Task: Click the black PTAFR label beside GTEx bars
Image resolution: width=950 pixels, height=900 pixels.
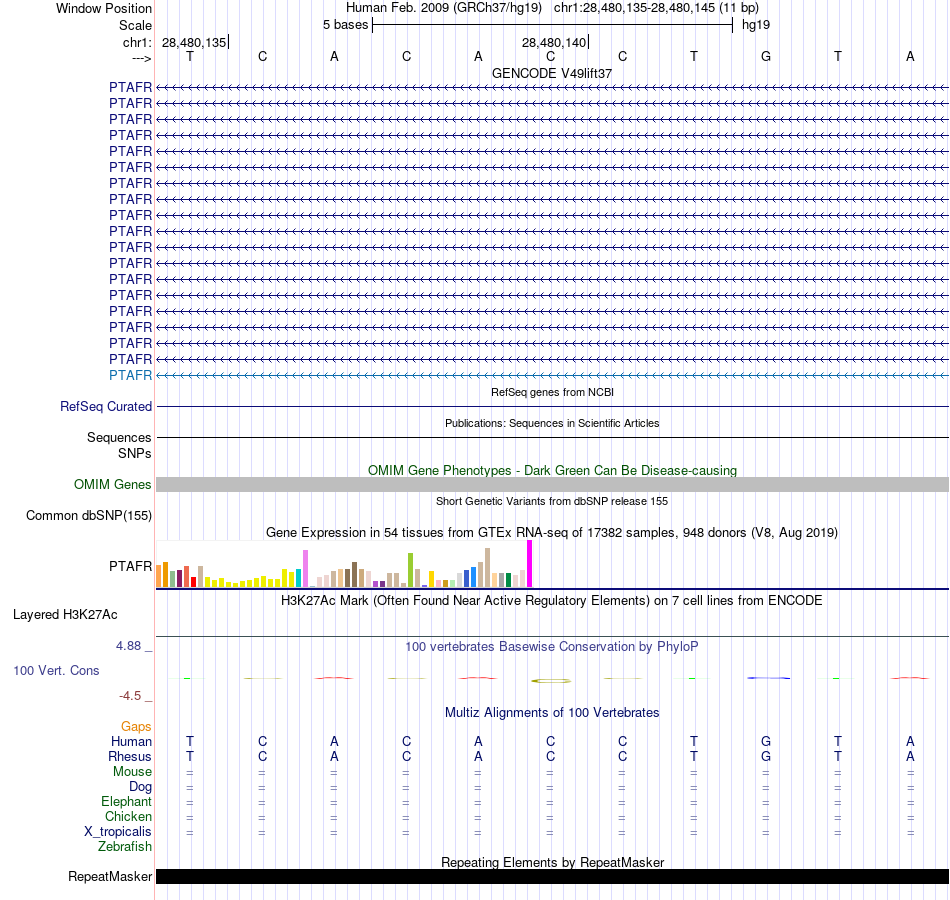Action: (x=130, y=566)
